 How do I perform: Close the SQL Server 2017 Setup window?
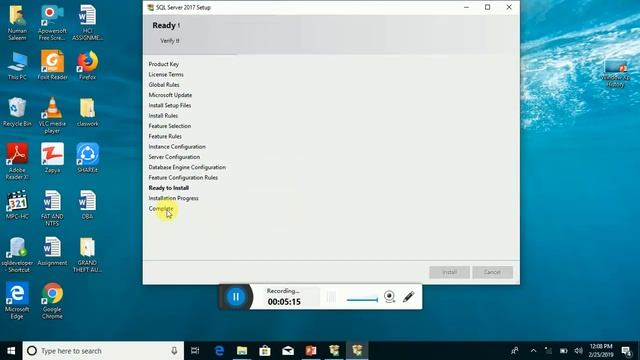[509, 7]
